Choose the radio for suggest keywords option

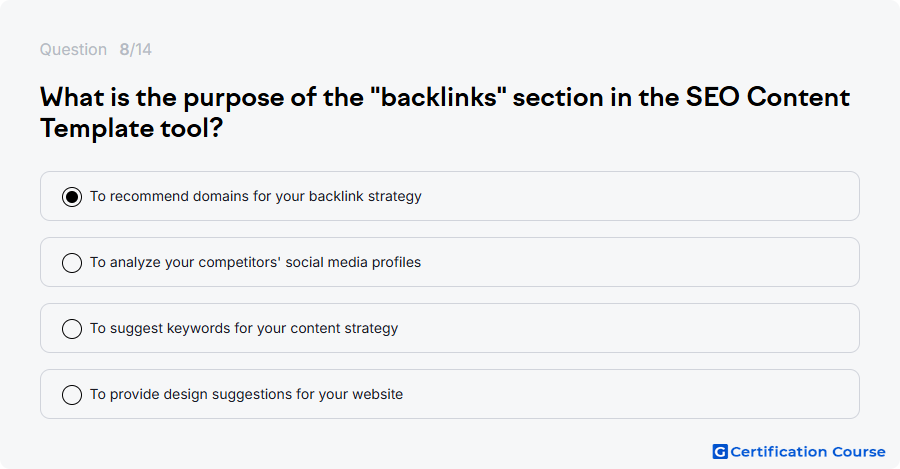[x=72, y=329]
